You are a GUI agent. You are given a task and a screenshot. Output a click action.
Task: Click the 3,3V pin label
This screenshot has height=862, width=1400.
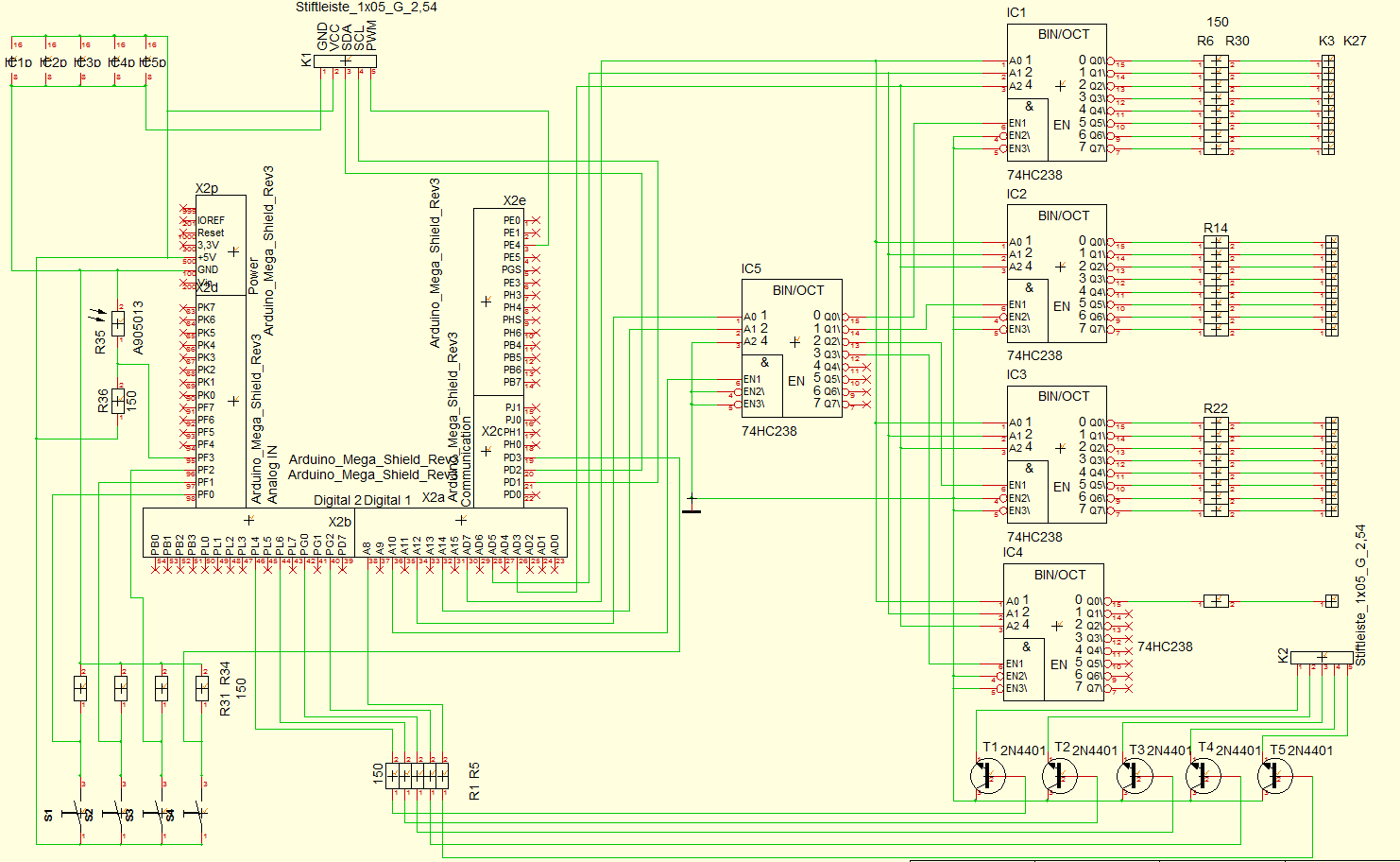[x=208, y=245]
